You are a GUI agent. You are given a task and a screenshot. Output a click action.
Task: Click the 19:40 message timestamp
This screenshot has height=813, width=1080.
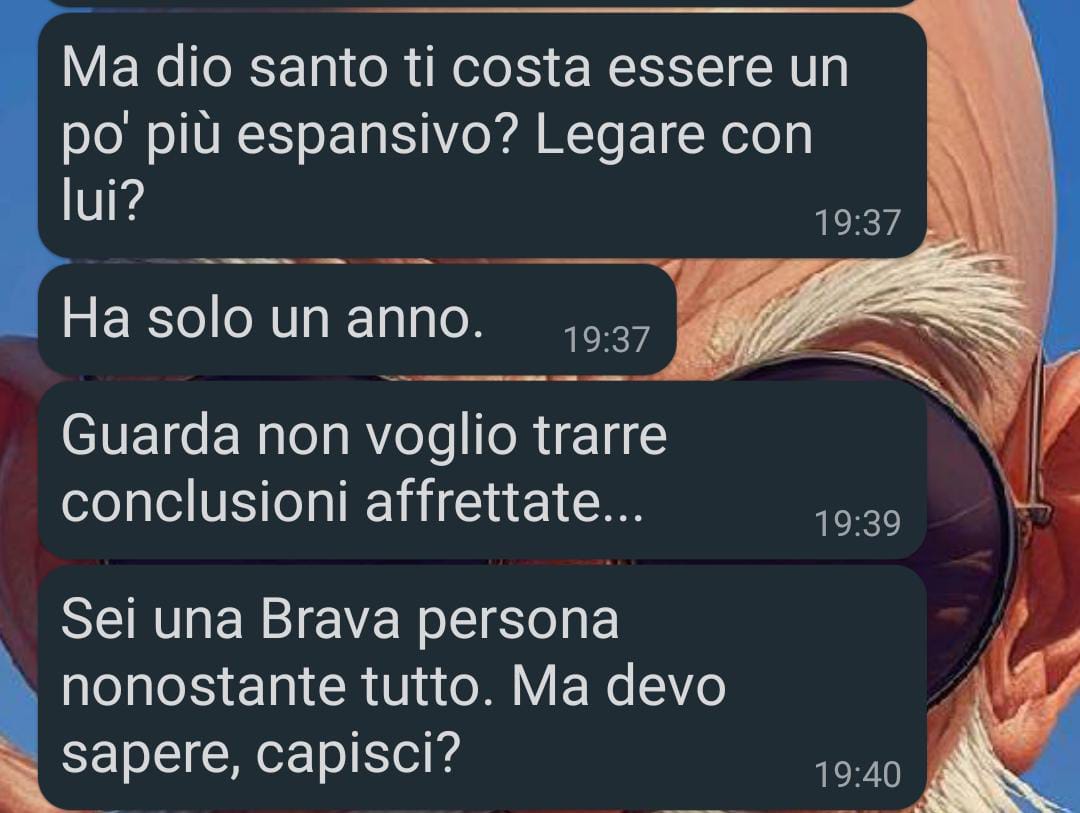click(x=858, y=774)
